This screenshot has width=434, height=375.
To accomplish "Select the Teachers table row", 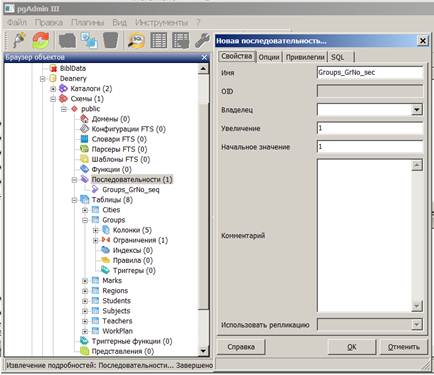I will point(117,321).
